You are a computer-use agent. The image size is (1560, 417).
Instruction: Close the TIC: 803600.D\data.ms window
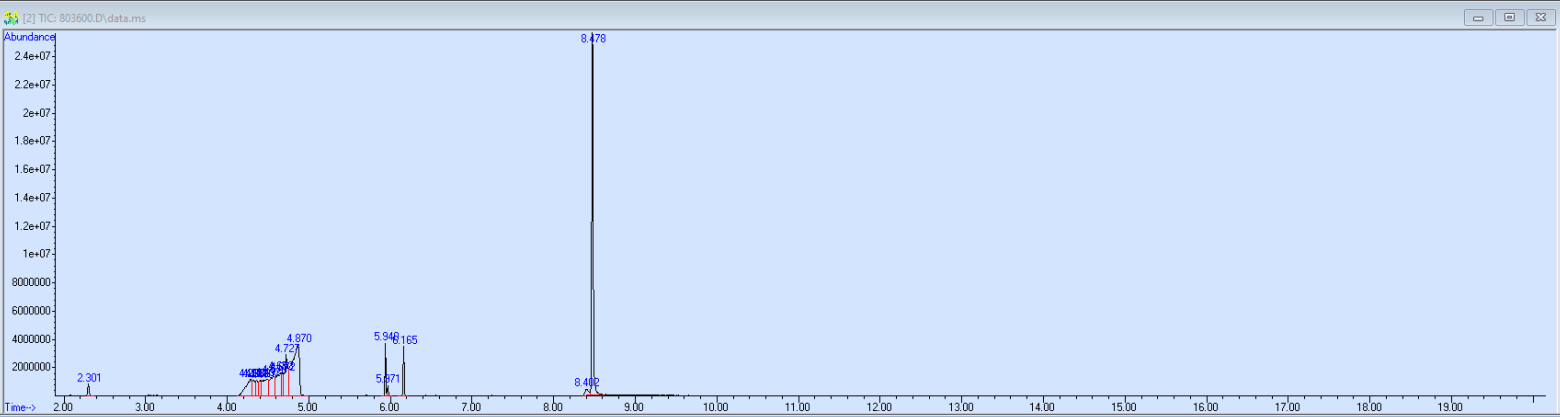1540,18
